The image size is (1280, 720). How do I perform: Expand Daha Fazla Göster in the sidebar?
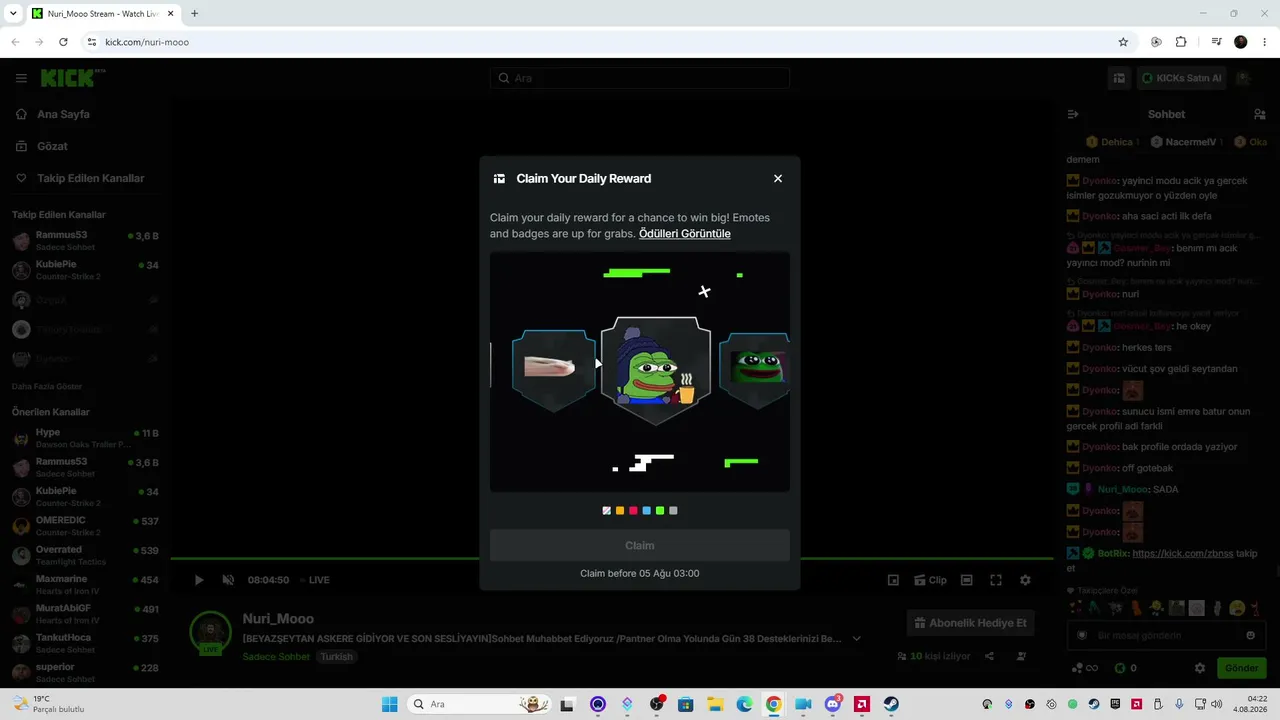point(47,386)
